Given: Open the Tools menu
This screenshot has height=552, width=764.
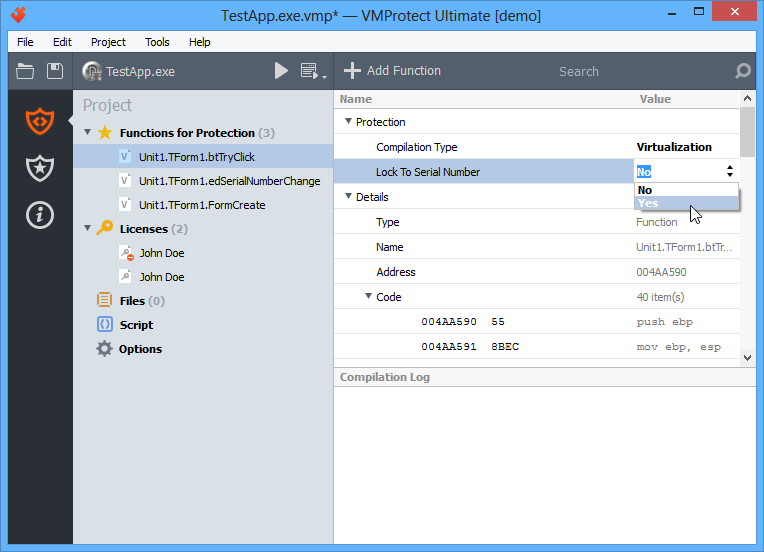Looking at the screenshot, I should click(157, 42).
